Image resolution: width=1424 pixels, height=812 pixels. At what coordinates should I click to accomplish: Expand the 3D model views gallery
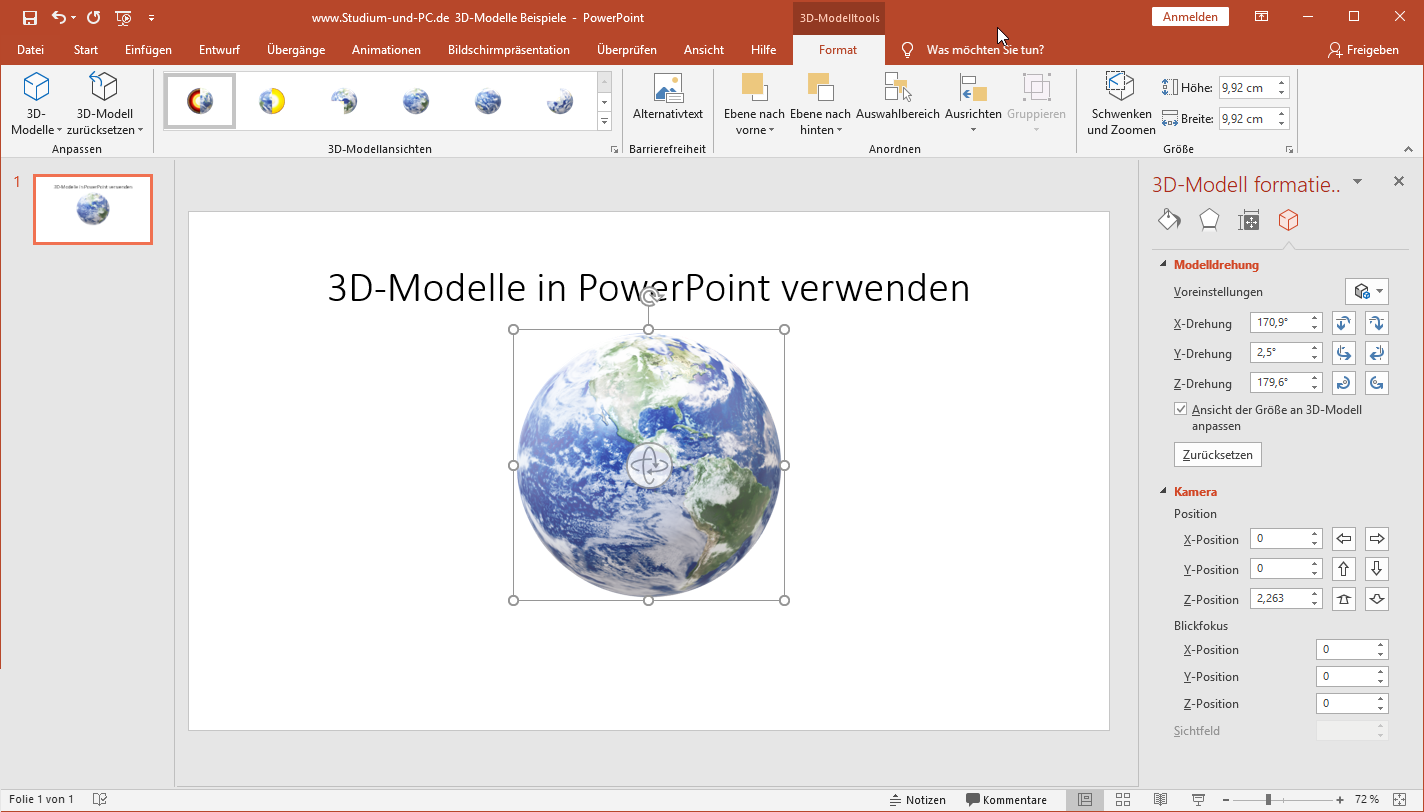[604, 122]
